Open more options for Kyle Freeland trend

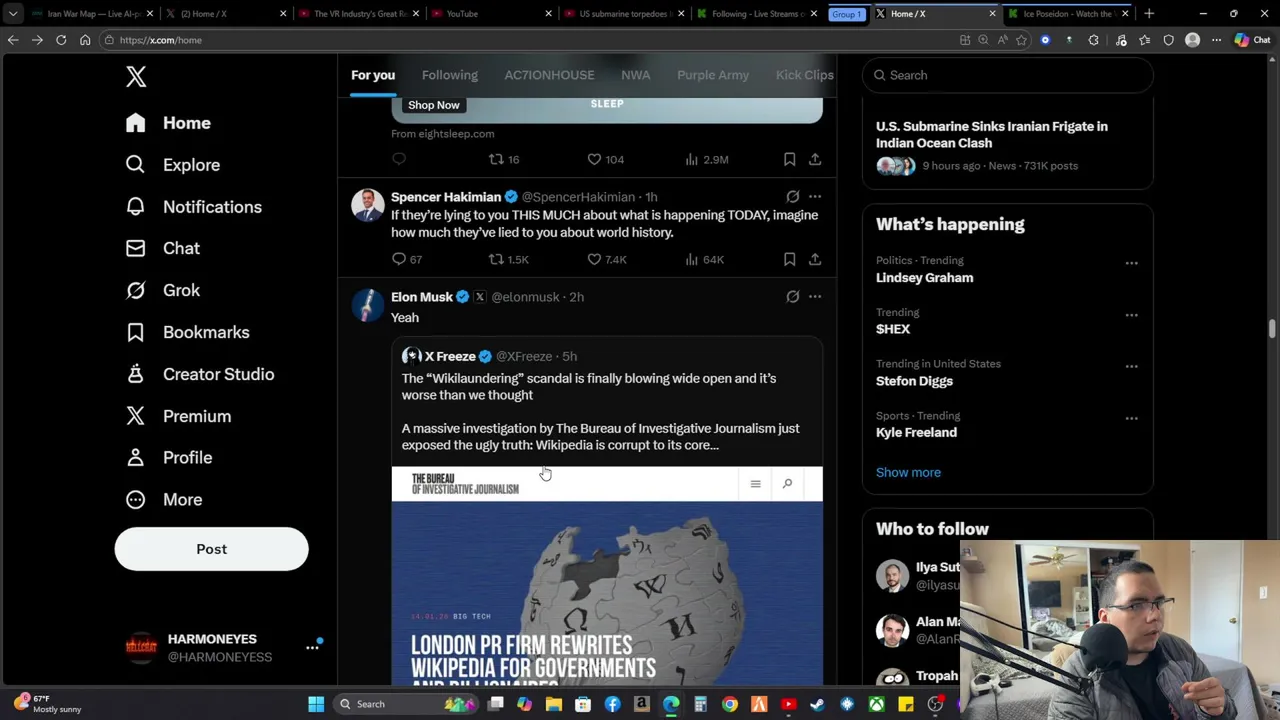coord(1131,419)
